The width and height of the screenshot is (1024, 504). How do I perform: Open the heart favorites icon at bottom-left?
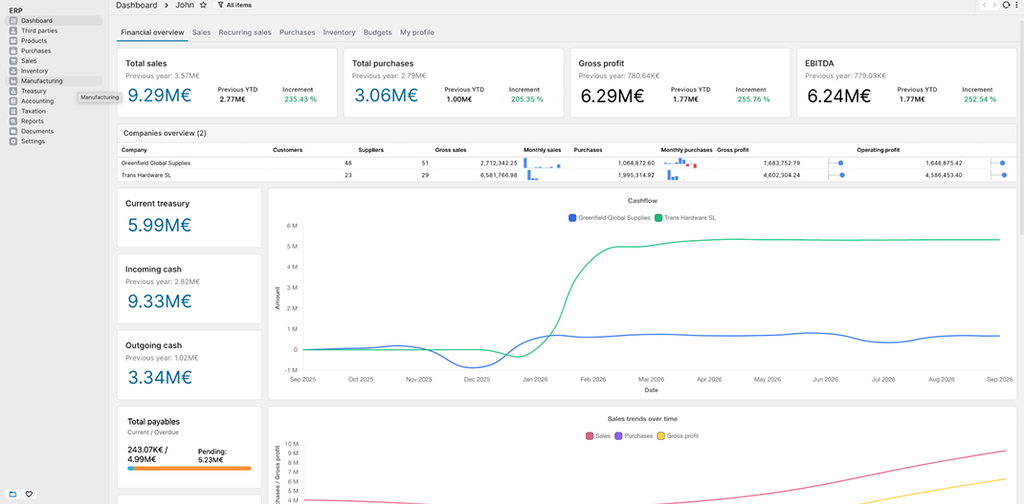pos(29,494)
